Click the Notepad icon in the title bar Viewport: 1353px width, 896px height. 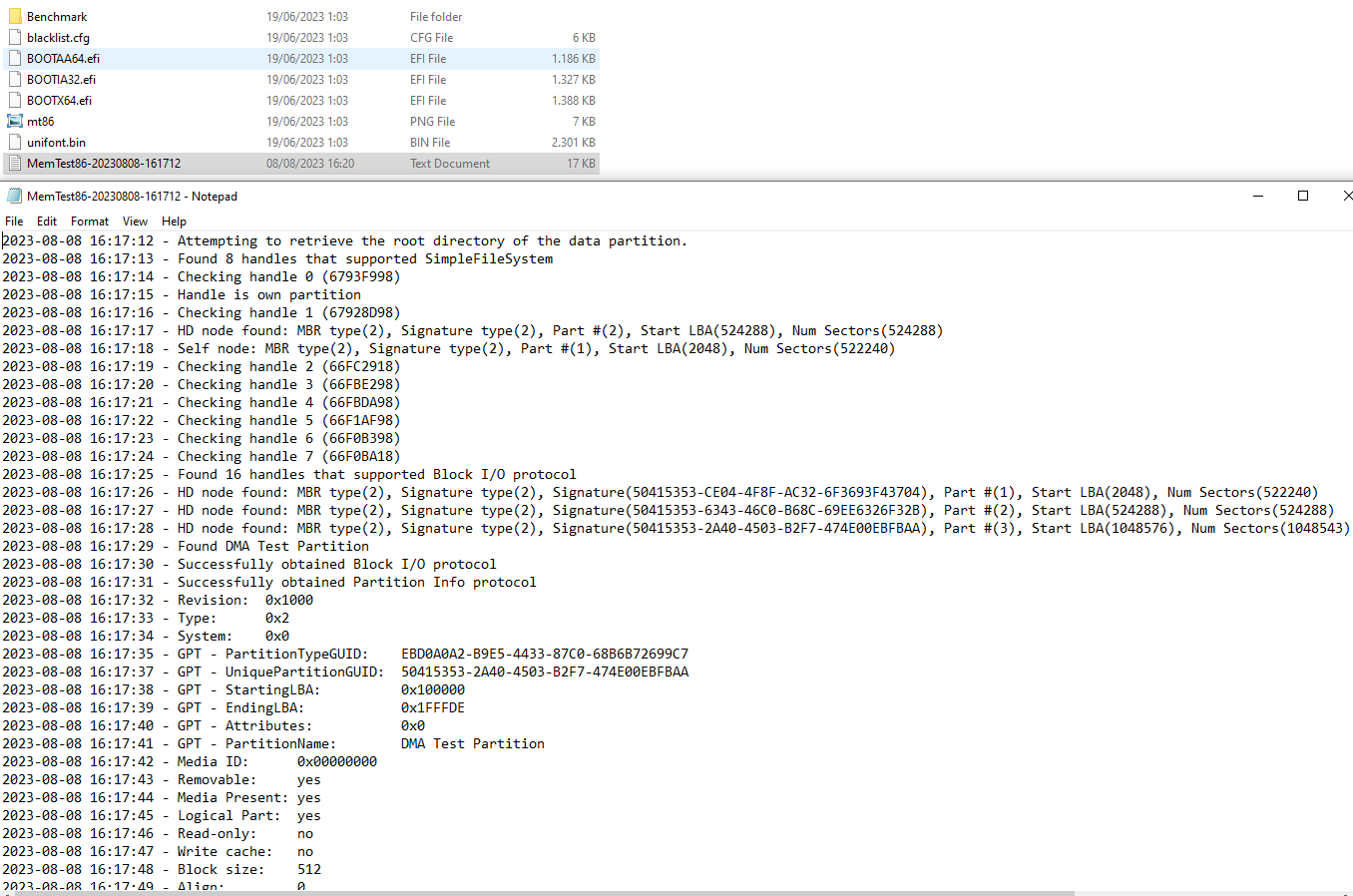click(14, 196)
